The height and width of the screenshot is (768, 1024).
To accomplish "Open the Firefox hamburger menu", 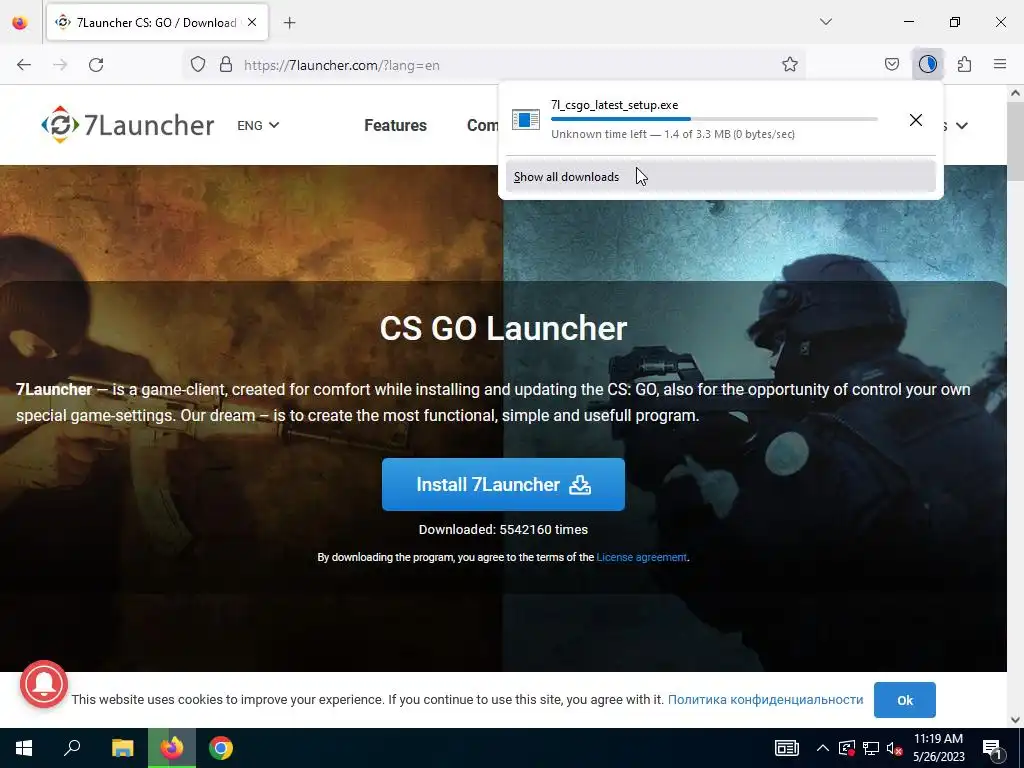I will [x=1000, y=64].
